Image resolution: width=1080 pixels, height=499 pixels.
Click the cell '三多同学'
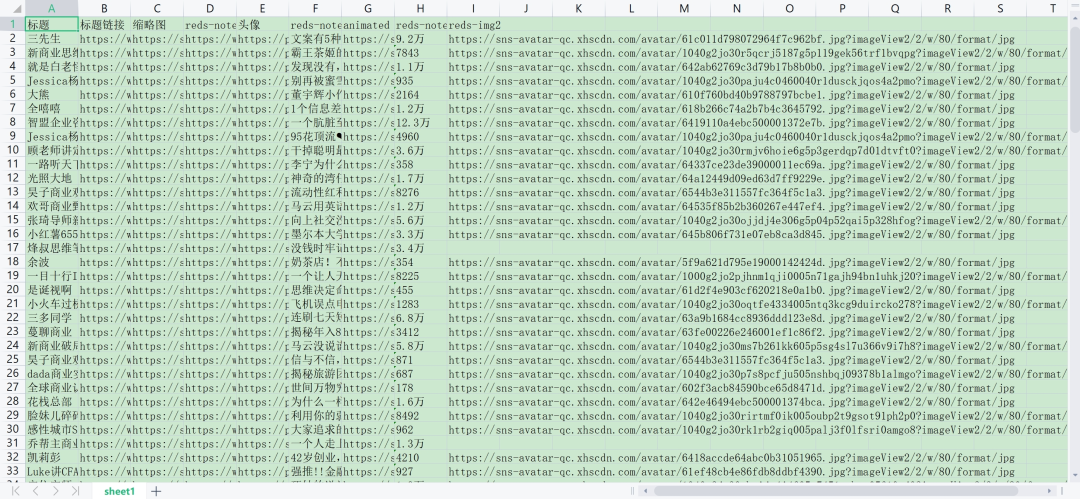[52, 318]
